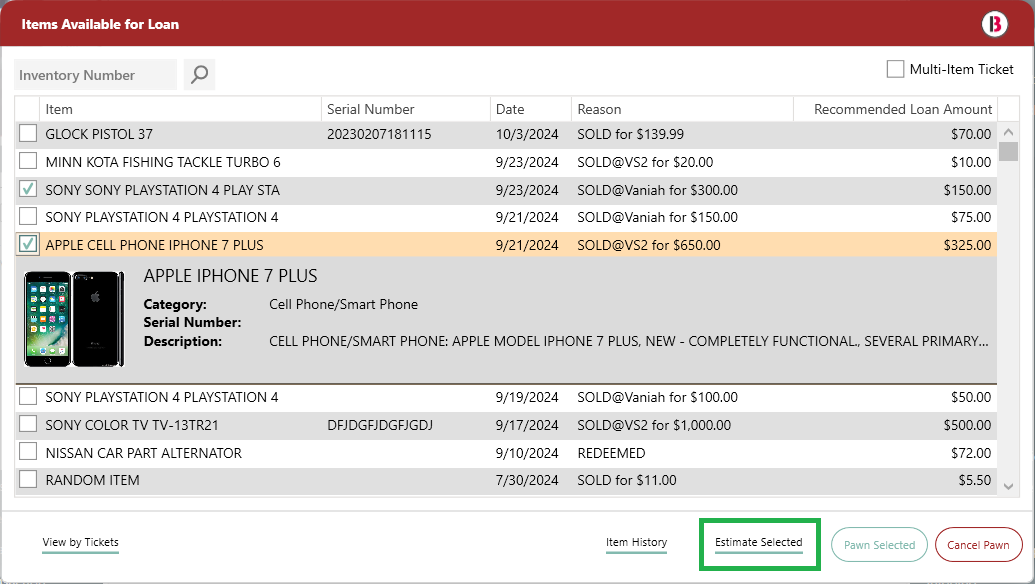Screen dimensions: 1035x584
Task: Open the iPhone 7 Plus product thumbnail
Action: [74, 319]
